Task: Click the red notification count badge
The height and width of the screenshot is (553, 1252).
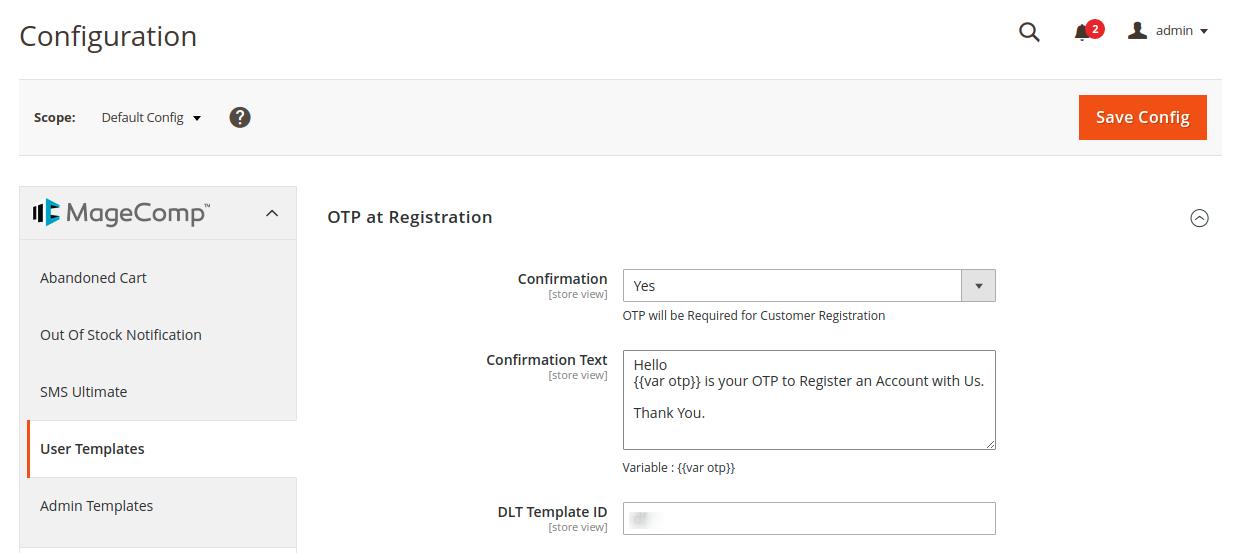Action: pyautogui.click(x=1095, y=29)
